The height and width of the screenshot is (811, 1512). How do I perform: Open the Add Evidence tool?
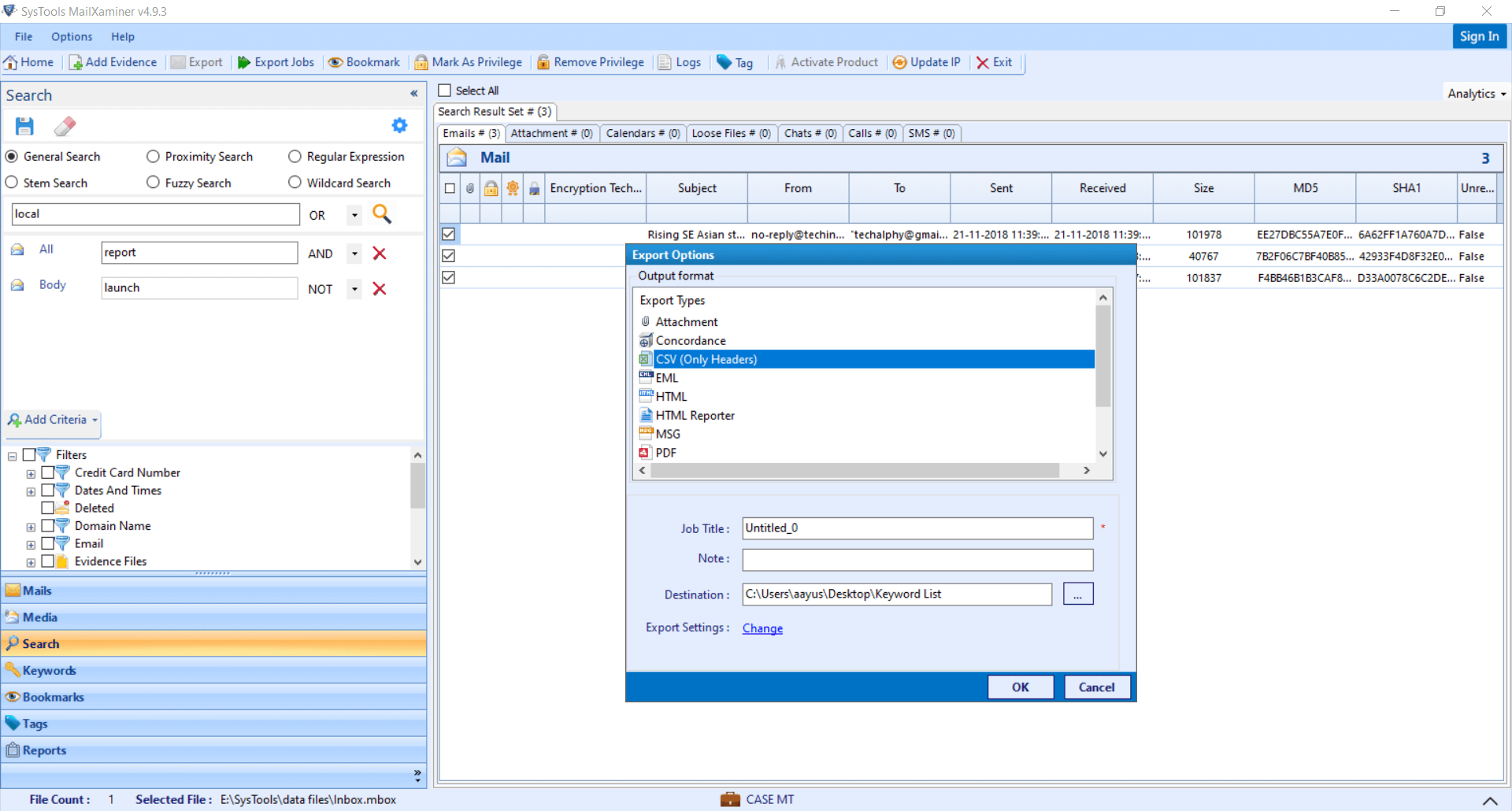pyautogui.click(x=113, y=62)
